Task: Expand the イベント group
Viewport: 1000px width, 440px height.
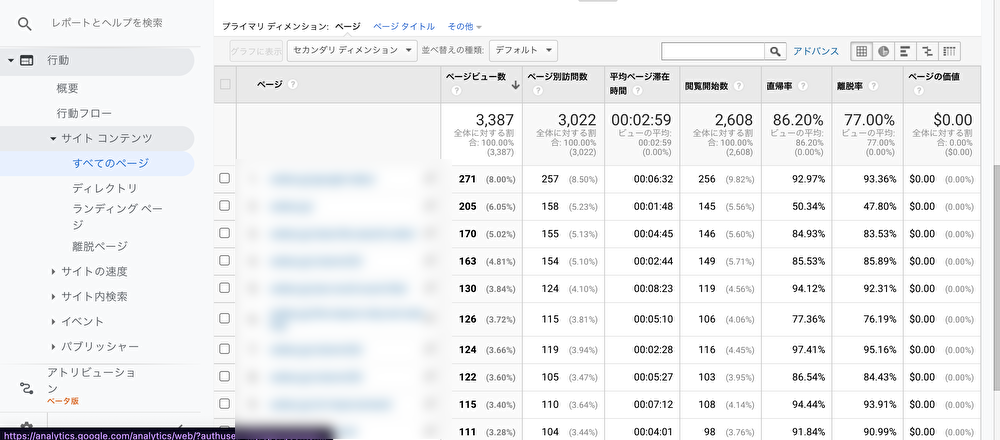Action: (x=54, y=322)
